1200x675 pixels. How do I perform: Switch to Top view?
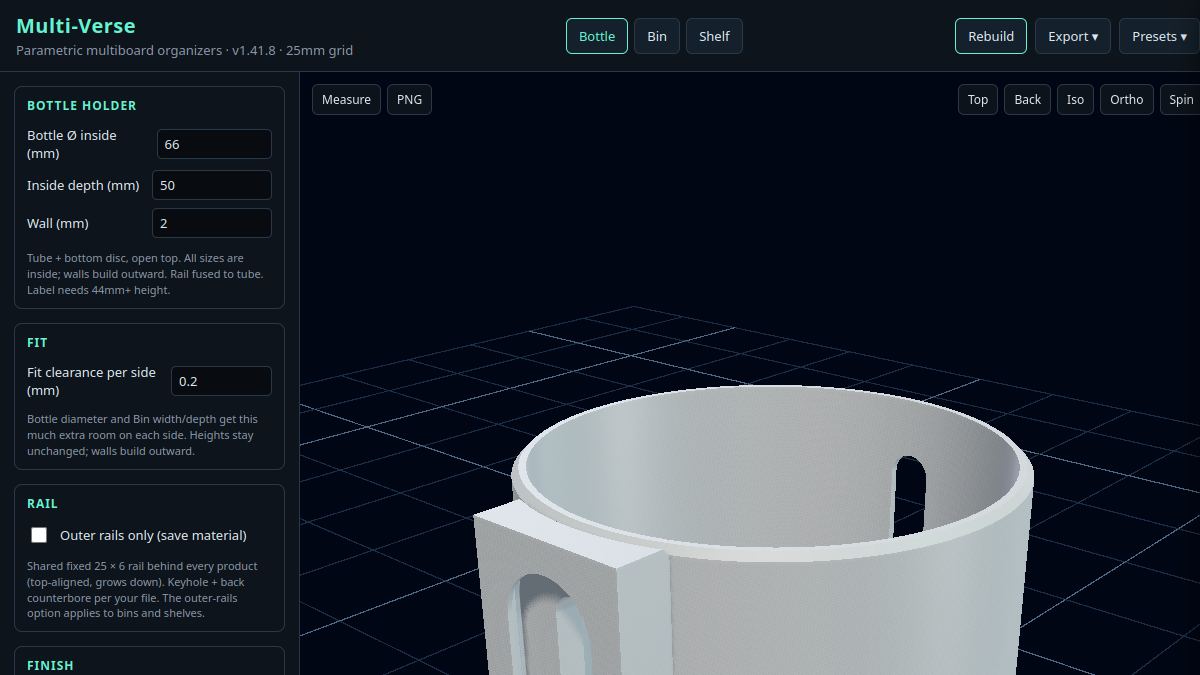[978, 100]
